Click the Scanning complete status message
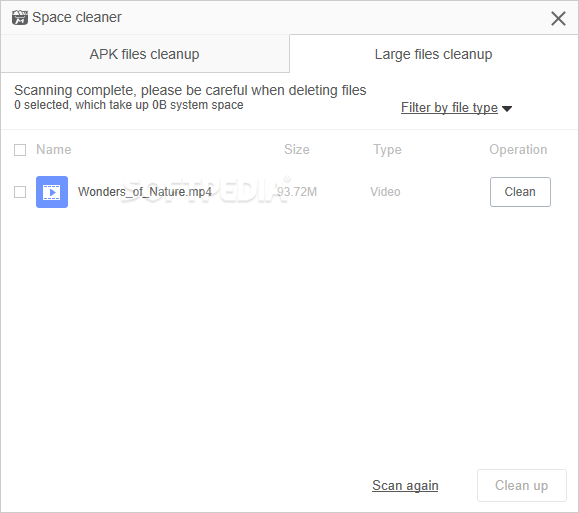This screenshot has width=579, height=513. [x=190, y=90]
